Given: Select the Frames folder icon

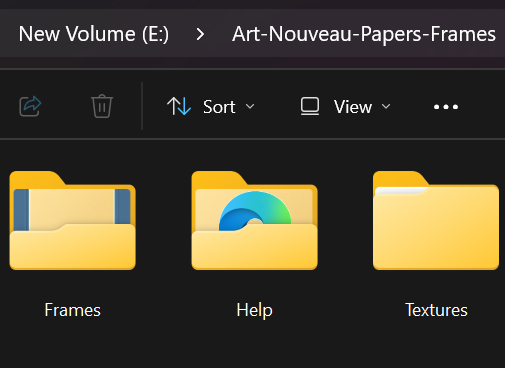Looking at the screenshot, I should coord(73,220).
